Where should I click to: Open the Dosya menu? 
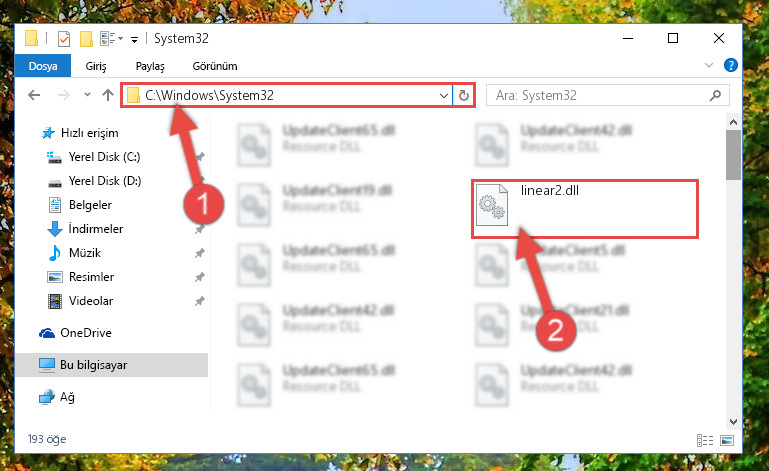43,66
